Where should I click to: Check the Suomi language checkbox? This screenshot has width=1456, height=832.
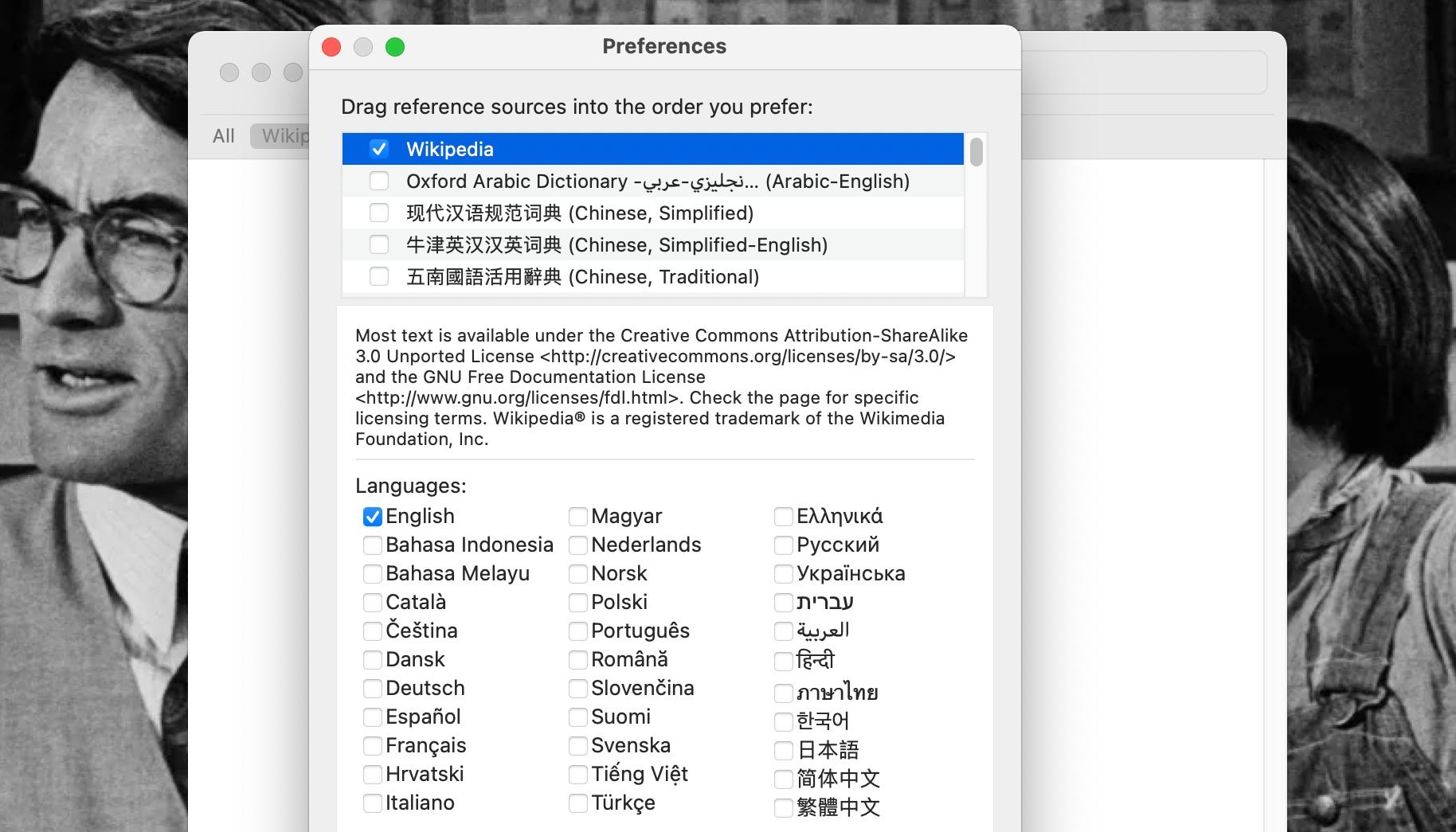pyautogui.click(x=578, y=717)
